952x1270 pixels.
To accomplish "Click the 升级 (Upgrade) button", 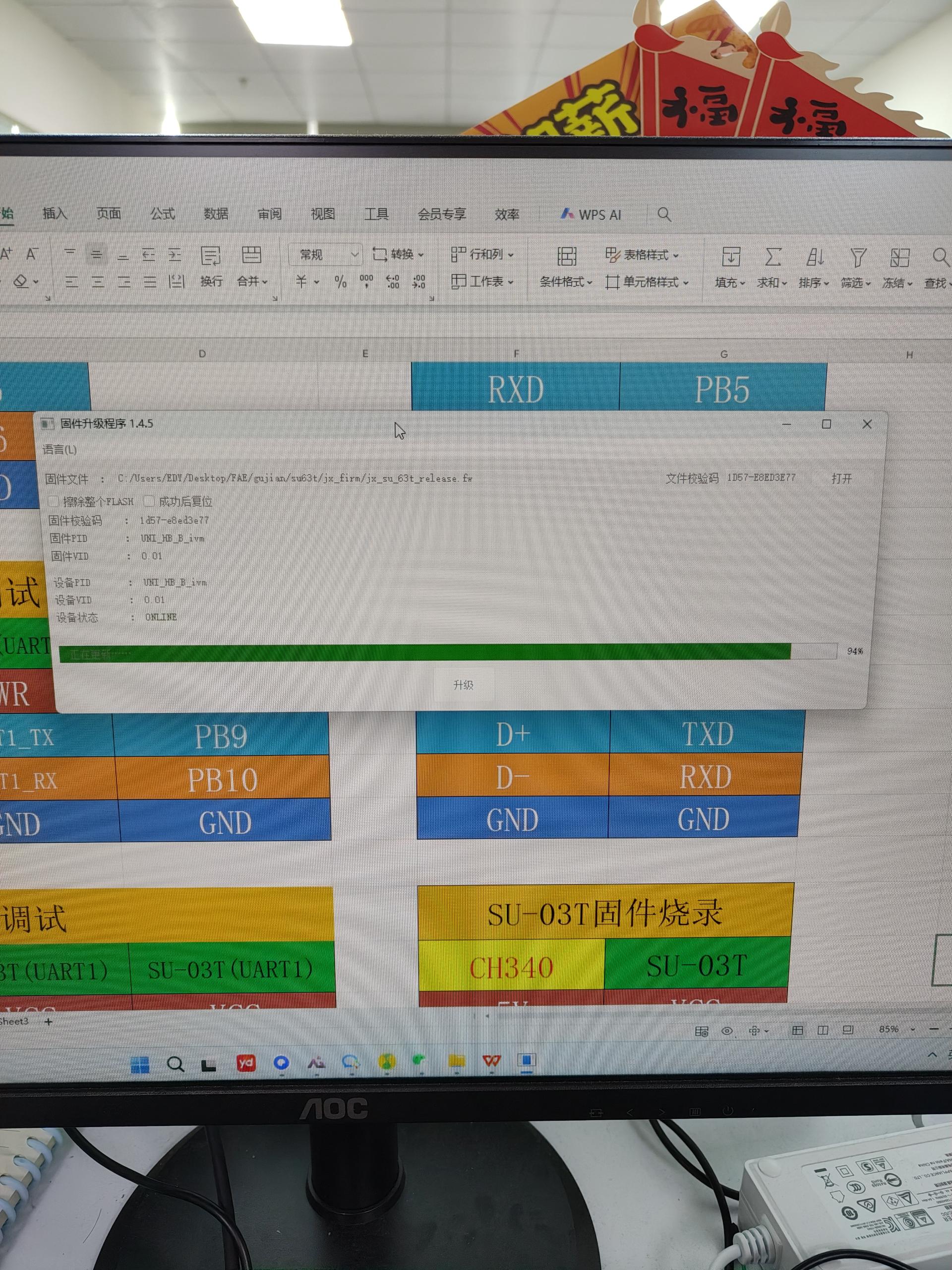I will click(x=463, y=685).
